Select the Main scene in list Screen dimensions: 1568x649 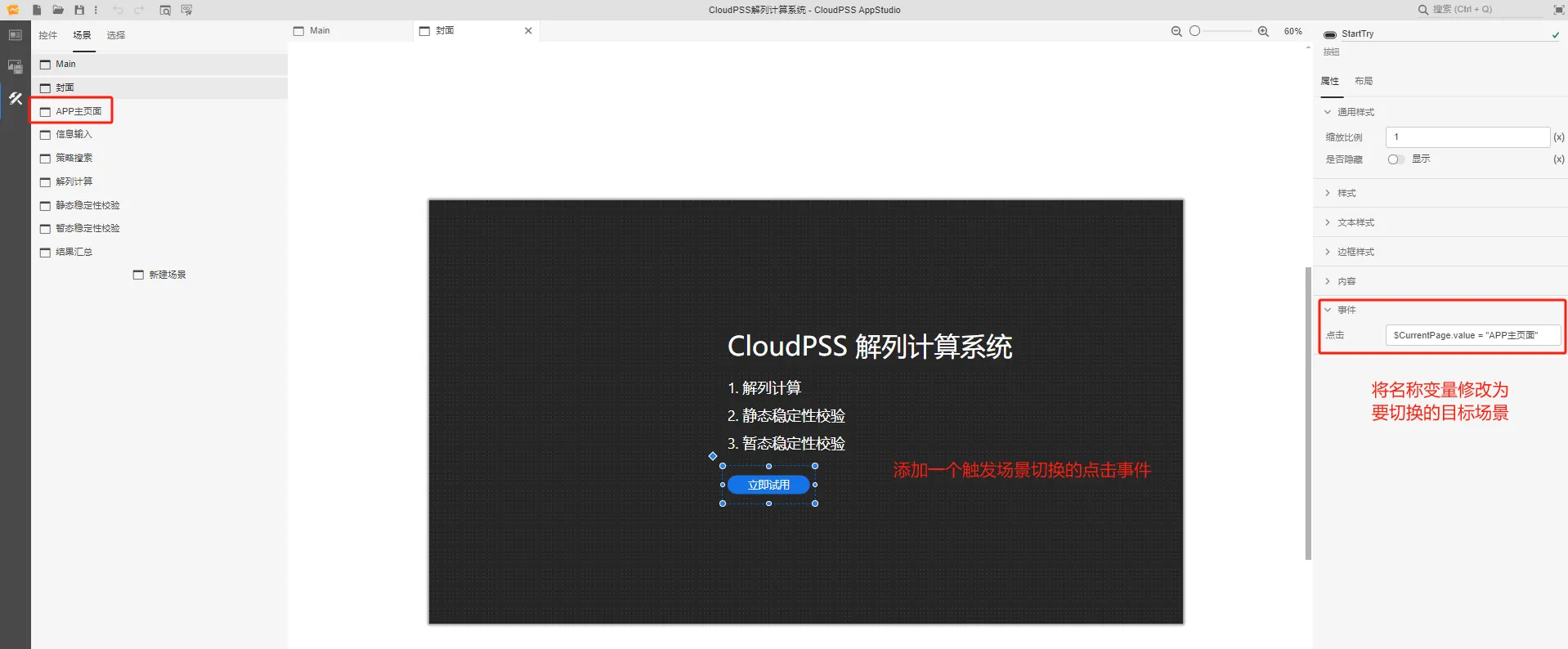[159, 65]
